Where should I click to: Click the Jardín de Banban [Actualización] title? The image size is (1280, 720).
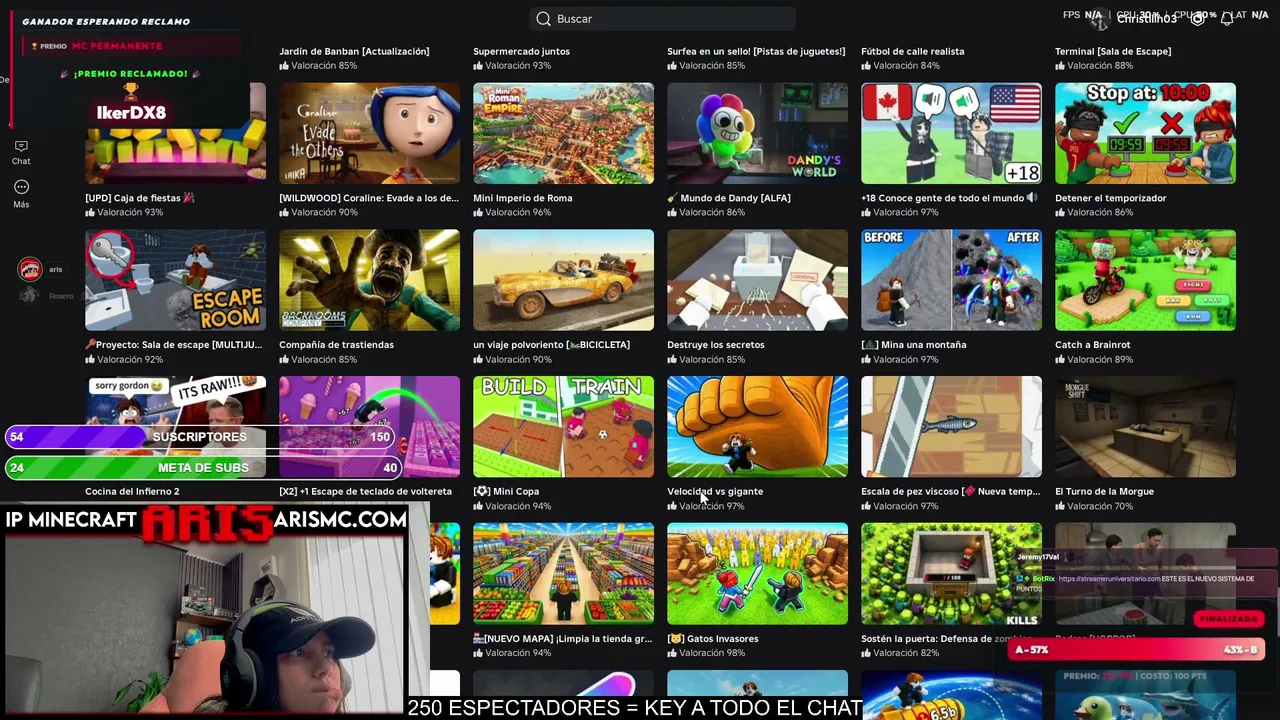click(x=354, y=51)
